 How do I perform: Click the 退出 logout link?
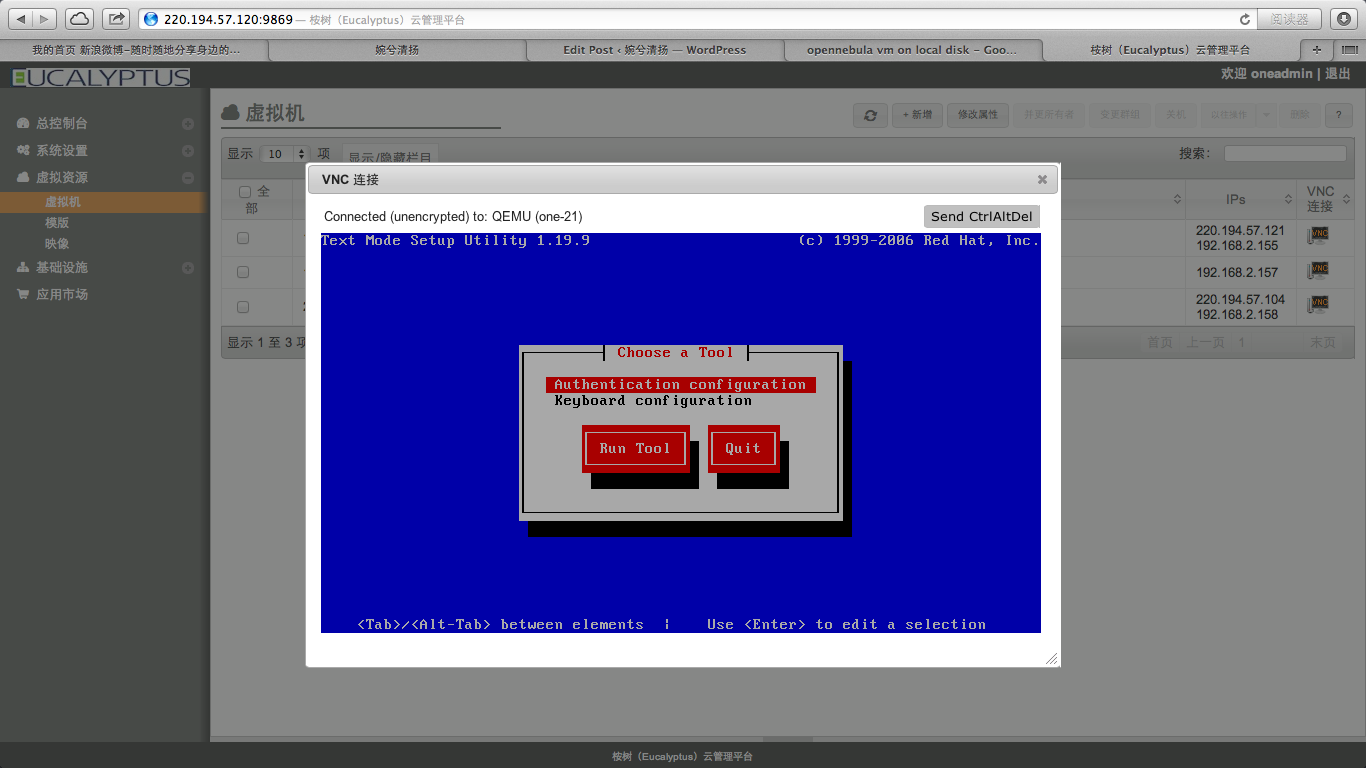coord(1338,74)
